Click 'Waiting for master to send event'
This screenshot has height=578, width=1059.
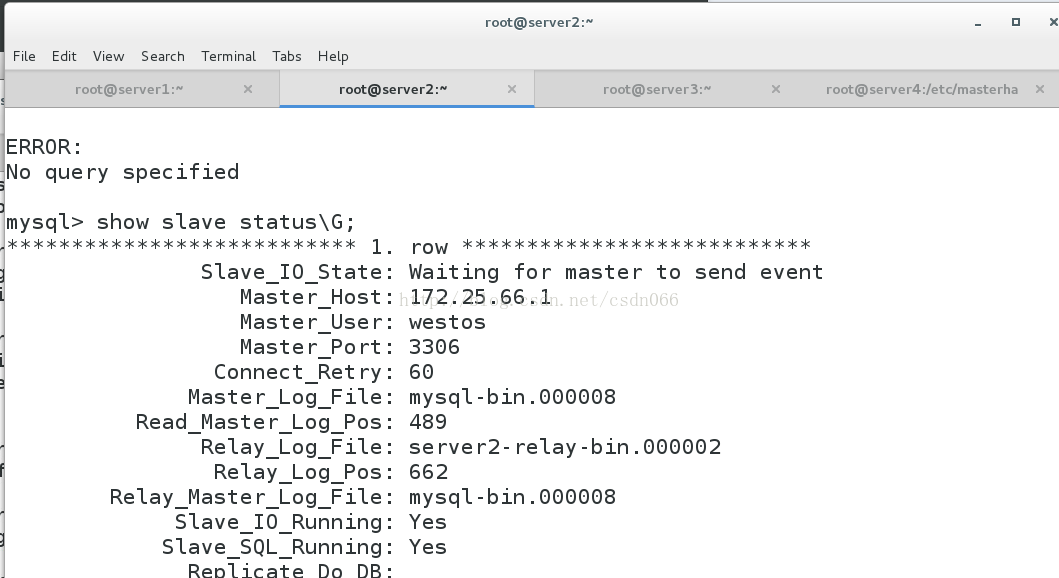[616, 272]
